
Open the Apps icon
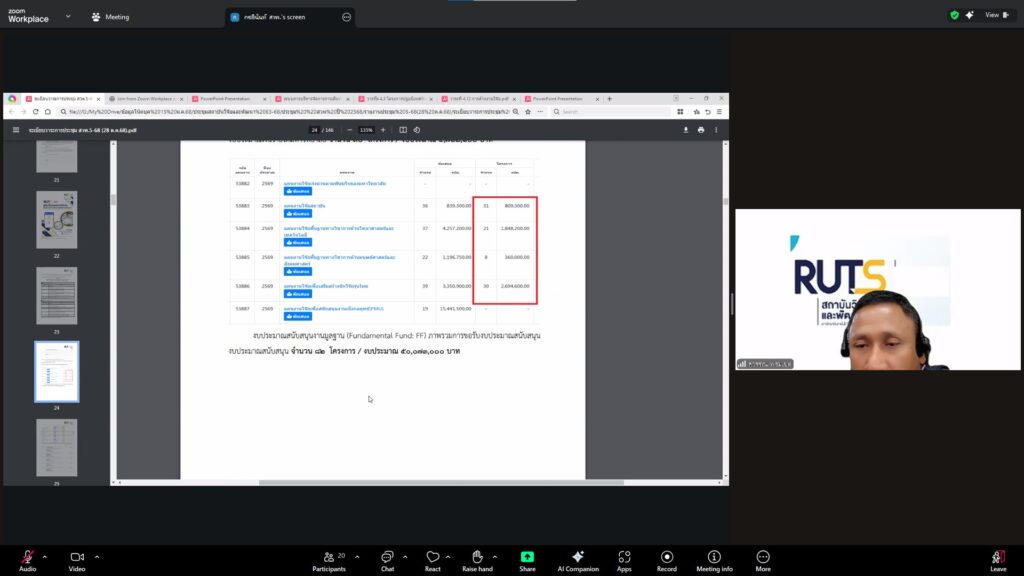[x=624, y=557]
